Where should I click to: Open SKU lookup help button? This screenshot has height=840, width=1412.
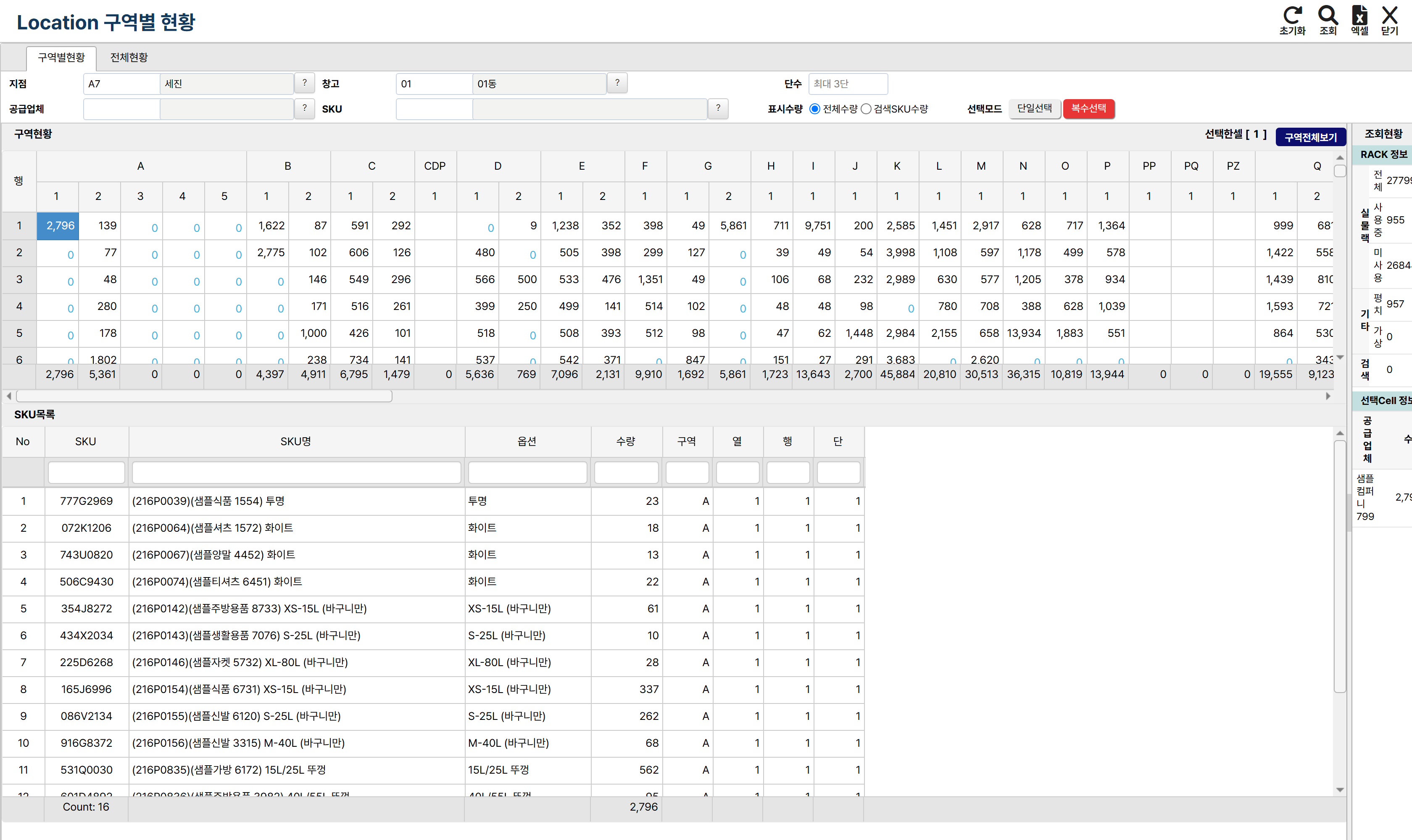pyautogui.click(x=718, y=109)
